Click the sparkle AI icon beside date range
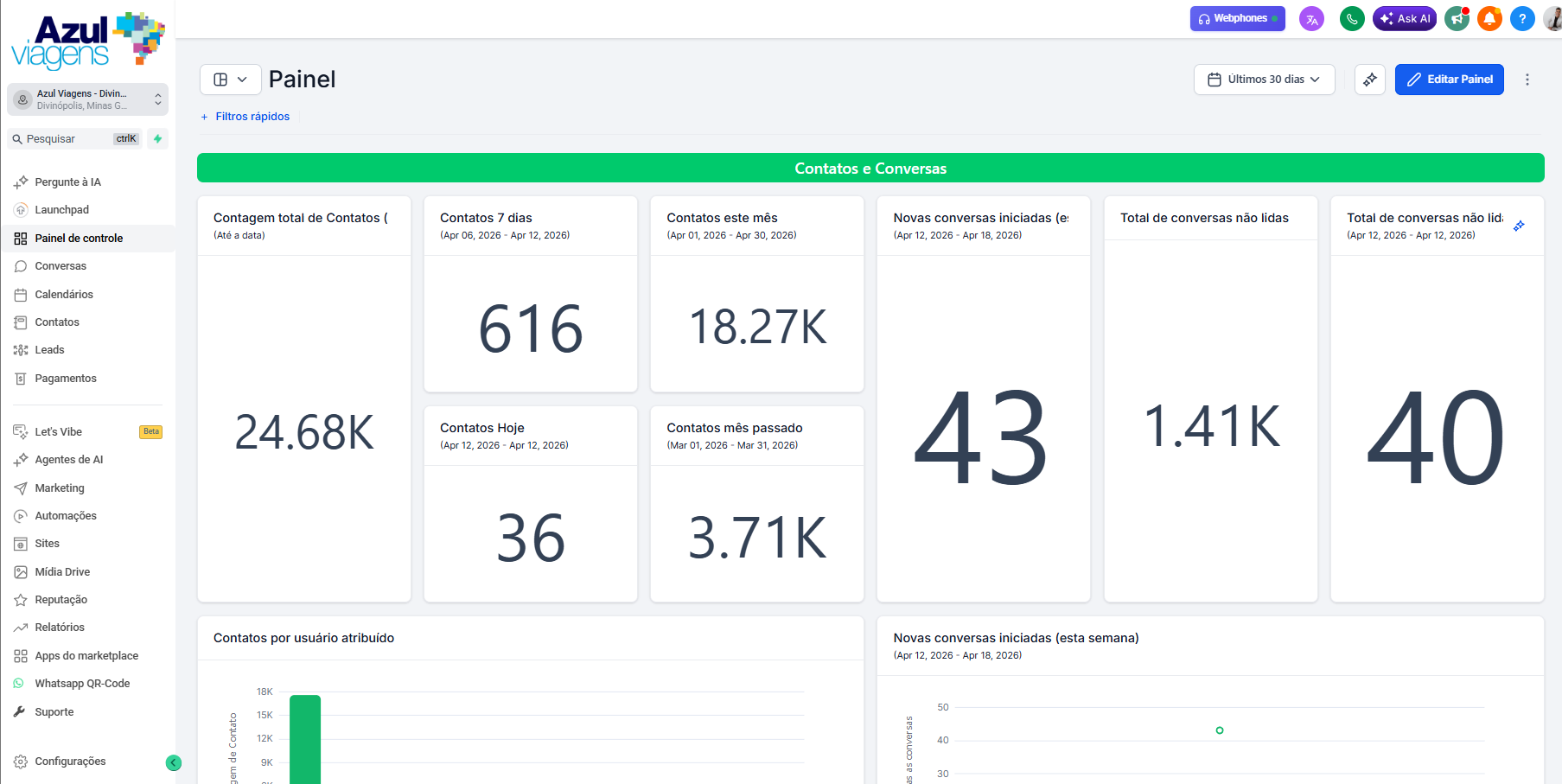Viewport: 1562px width, 784px height. click(1370, 80)
